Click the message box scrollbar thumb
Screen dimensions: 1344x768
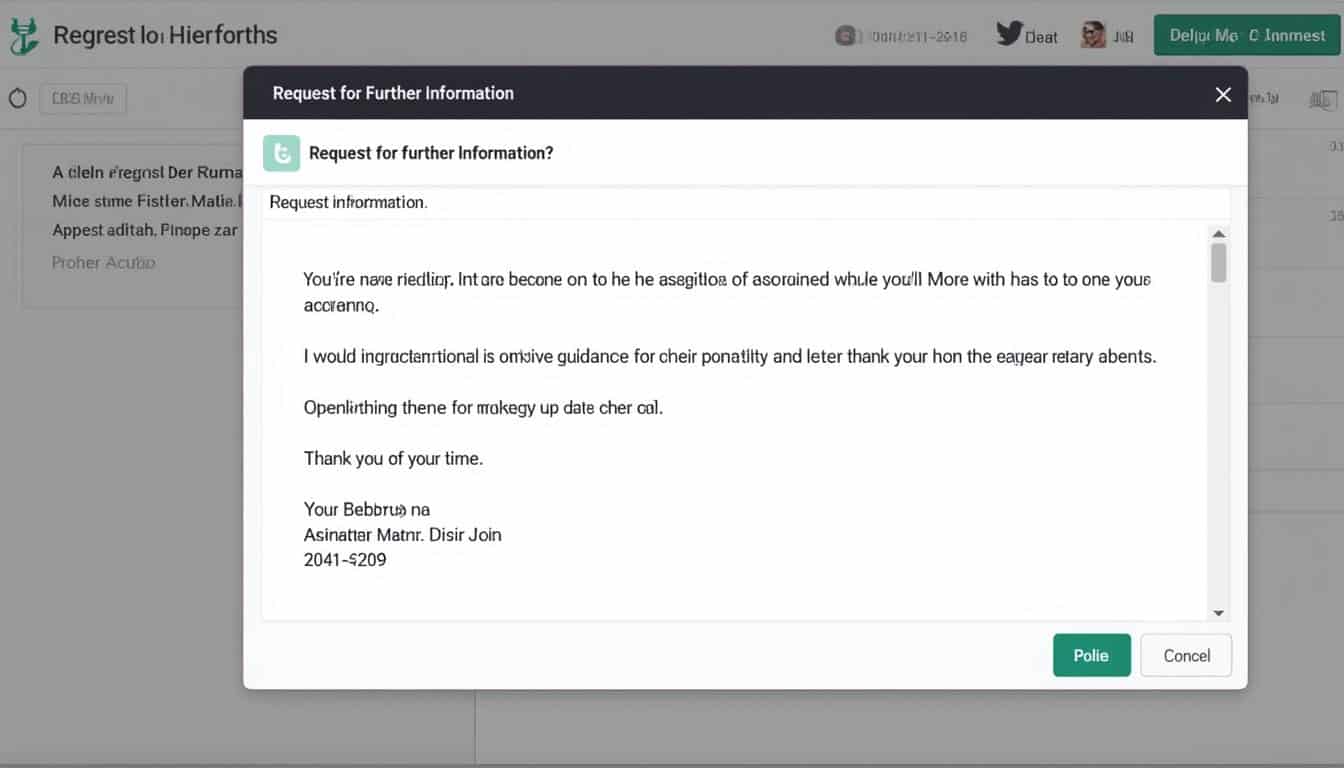(1218, 262)
